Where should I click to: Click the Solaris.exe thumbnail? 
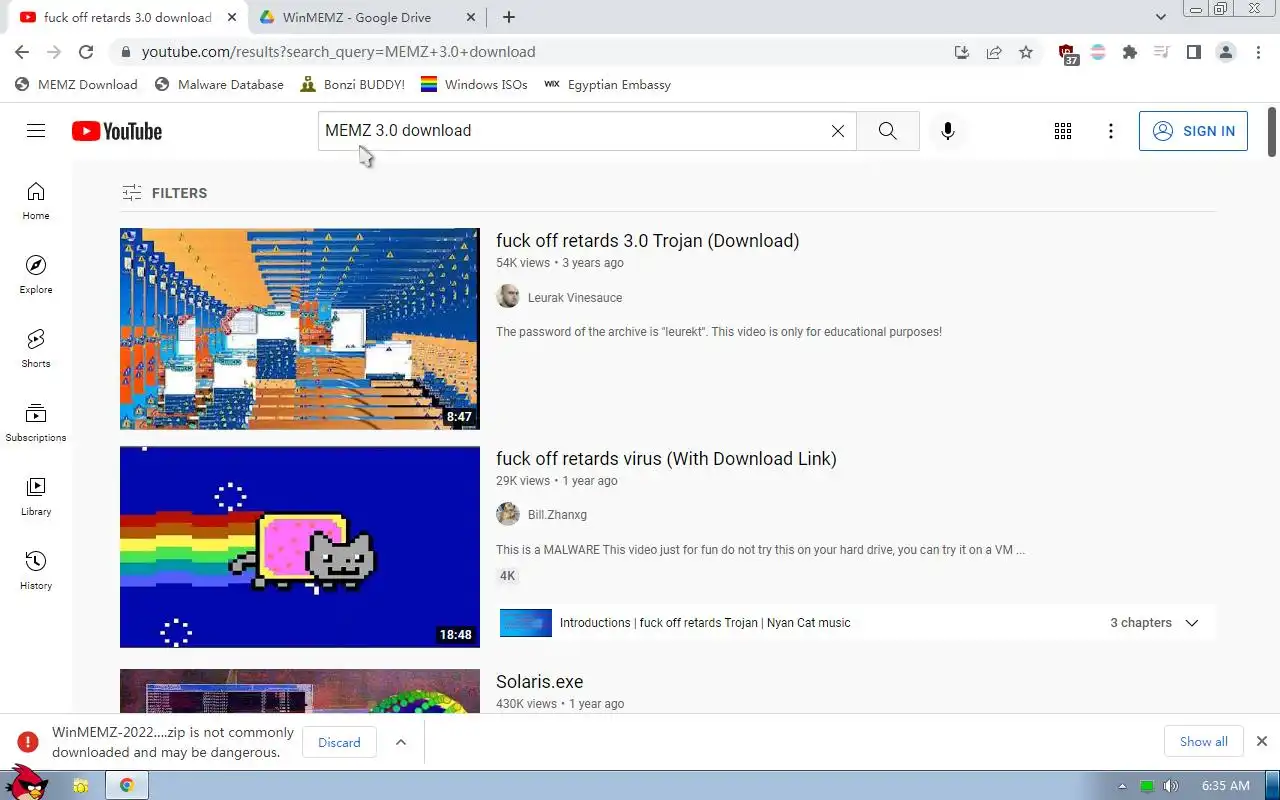[300, 690]
